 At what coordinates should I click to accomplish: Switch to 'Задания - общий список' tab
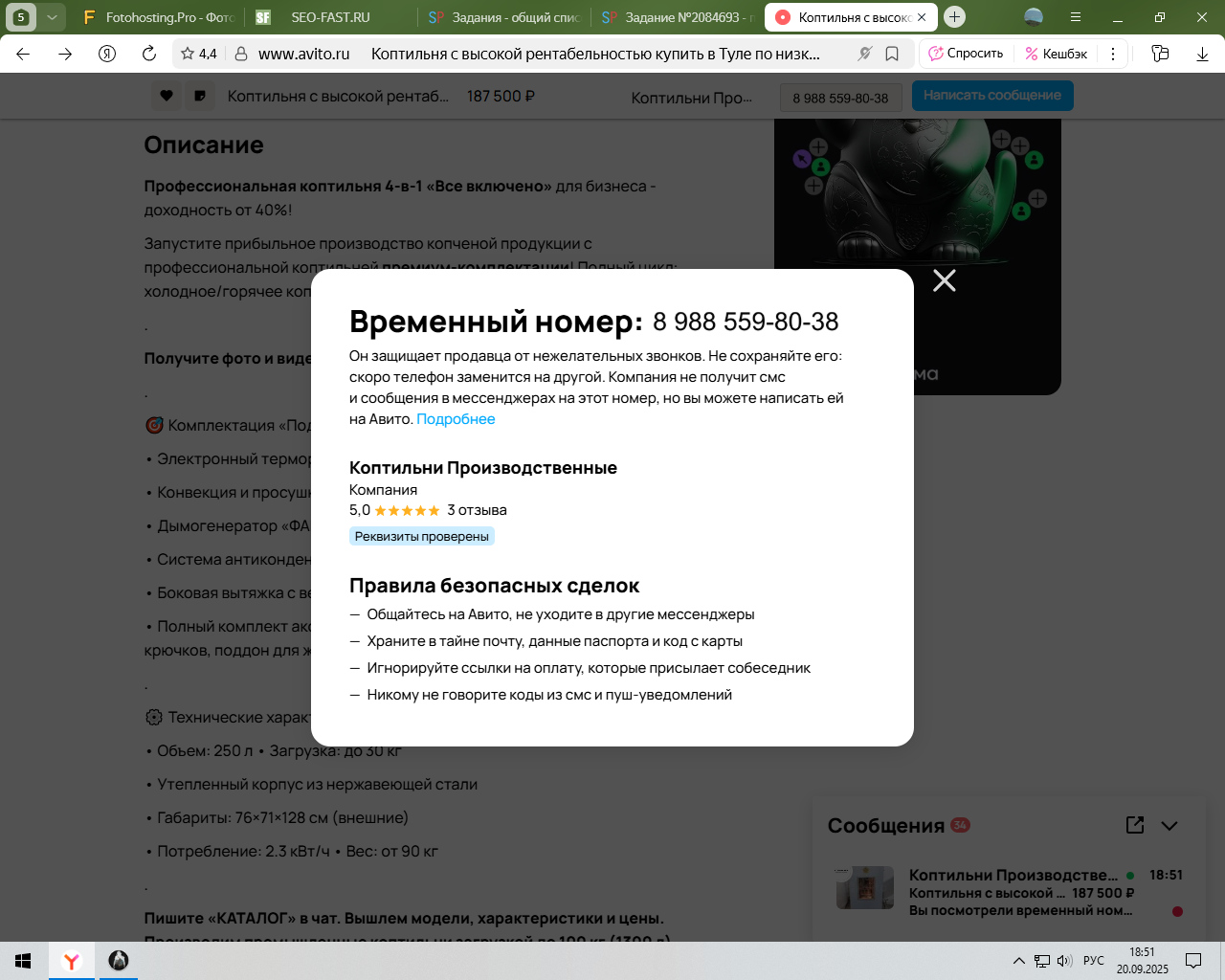[x=503, y=17]
